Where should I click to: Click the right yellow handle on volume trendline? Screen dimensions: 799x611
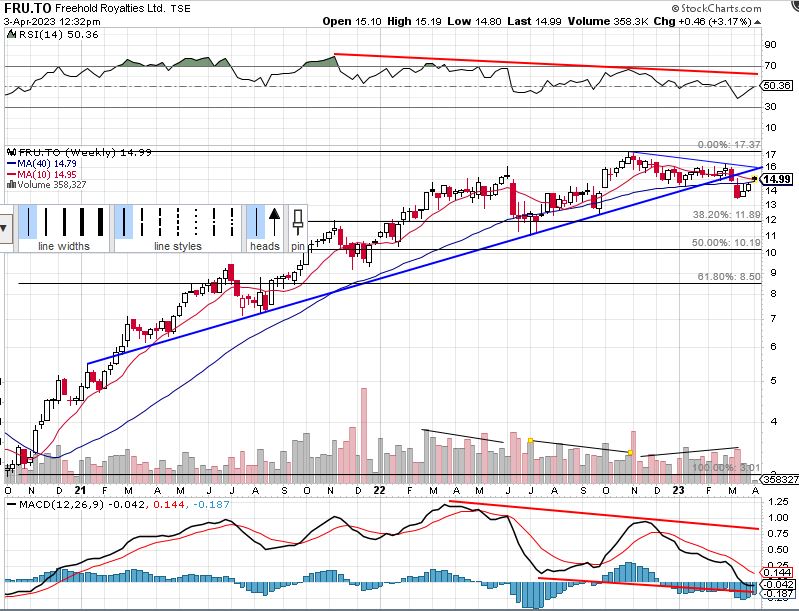click(x=630, y=453)
